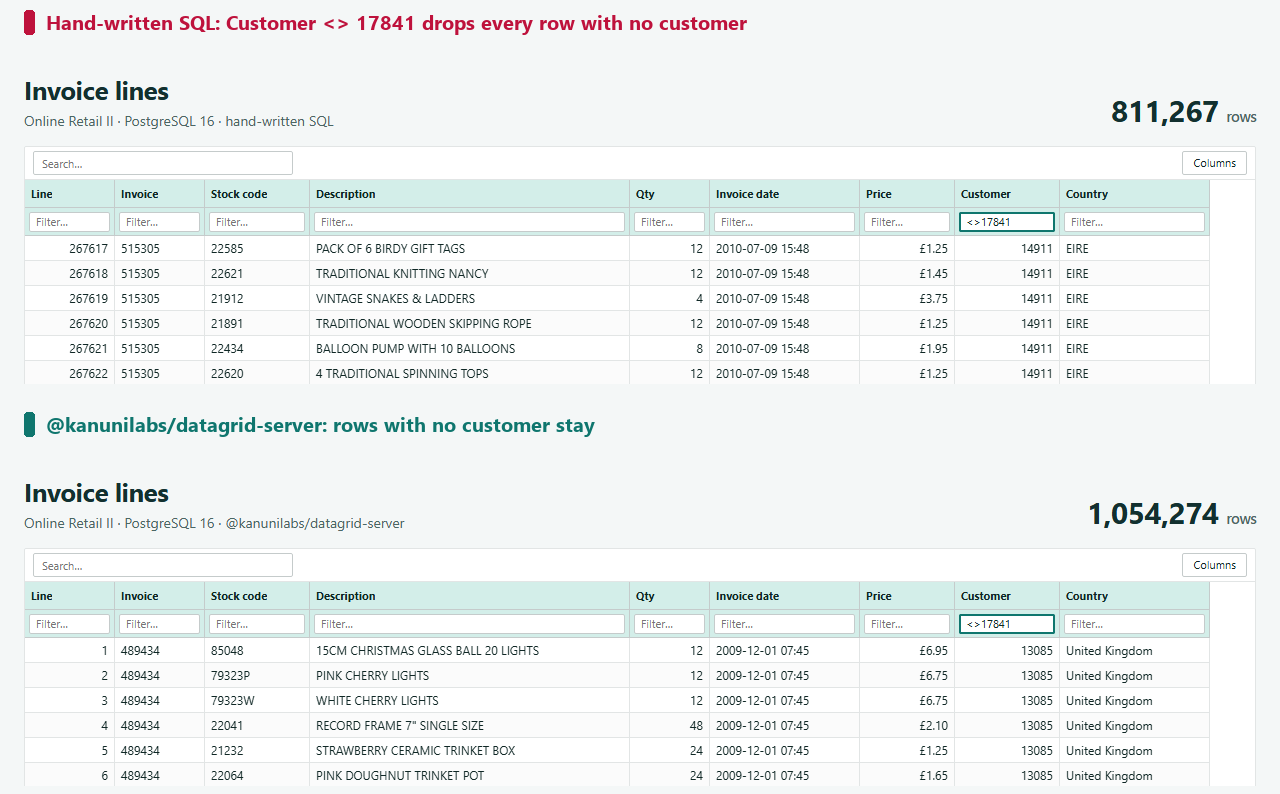Click Customer filter <>17841 in datagrid-server grid
The width and height of the screenshot is (1280, 794).
tap(1007, 624)
